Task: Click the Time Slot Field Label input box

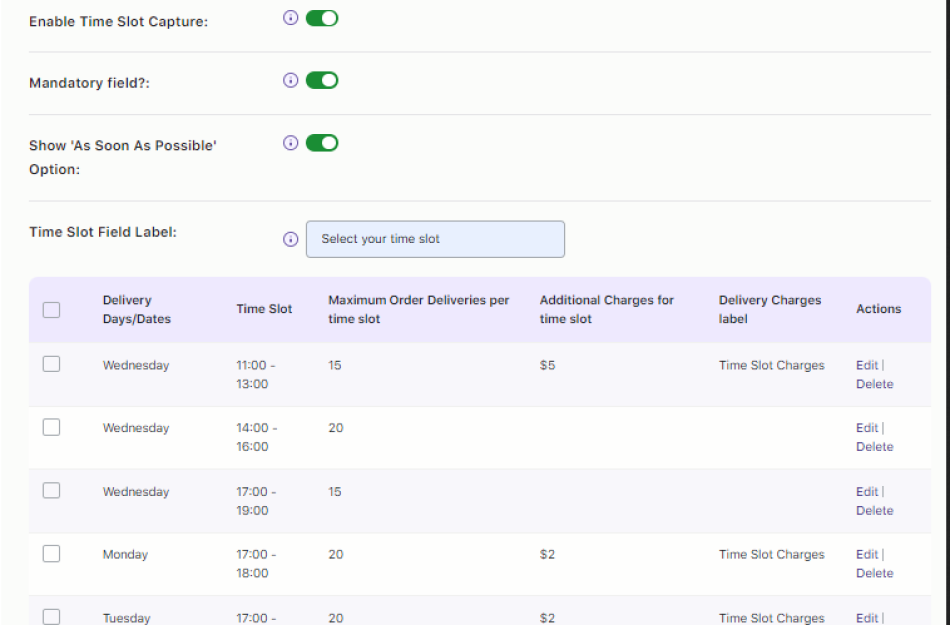Action: [x=435, y=239]
